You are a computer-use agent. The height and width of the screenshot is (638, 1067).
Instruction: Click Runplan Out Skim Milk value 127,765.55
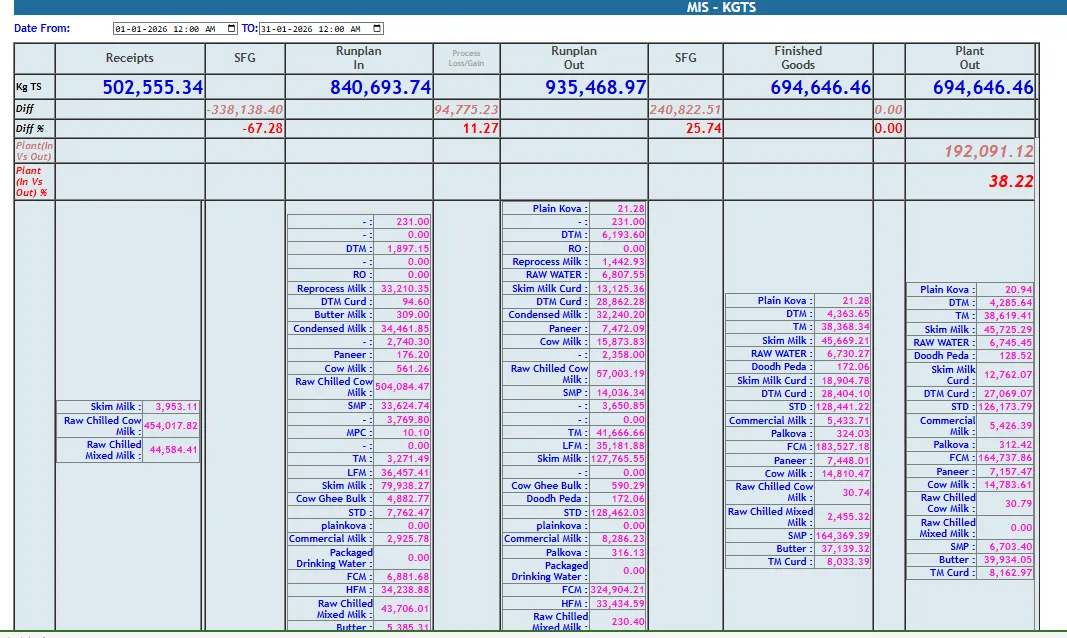(x=618, y=459)
